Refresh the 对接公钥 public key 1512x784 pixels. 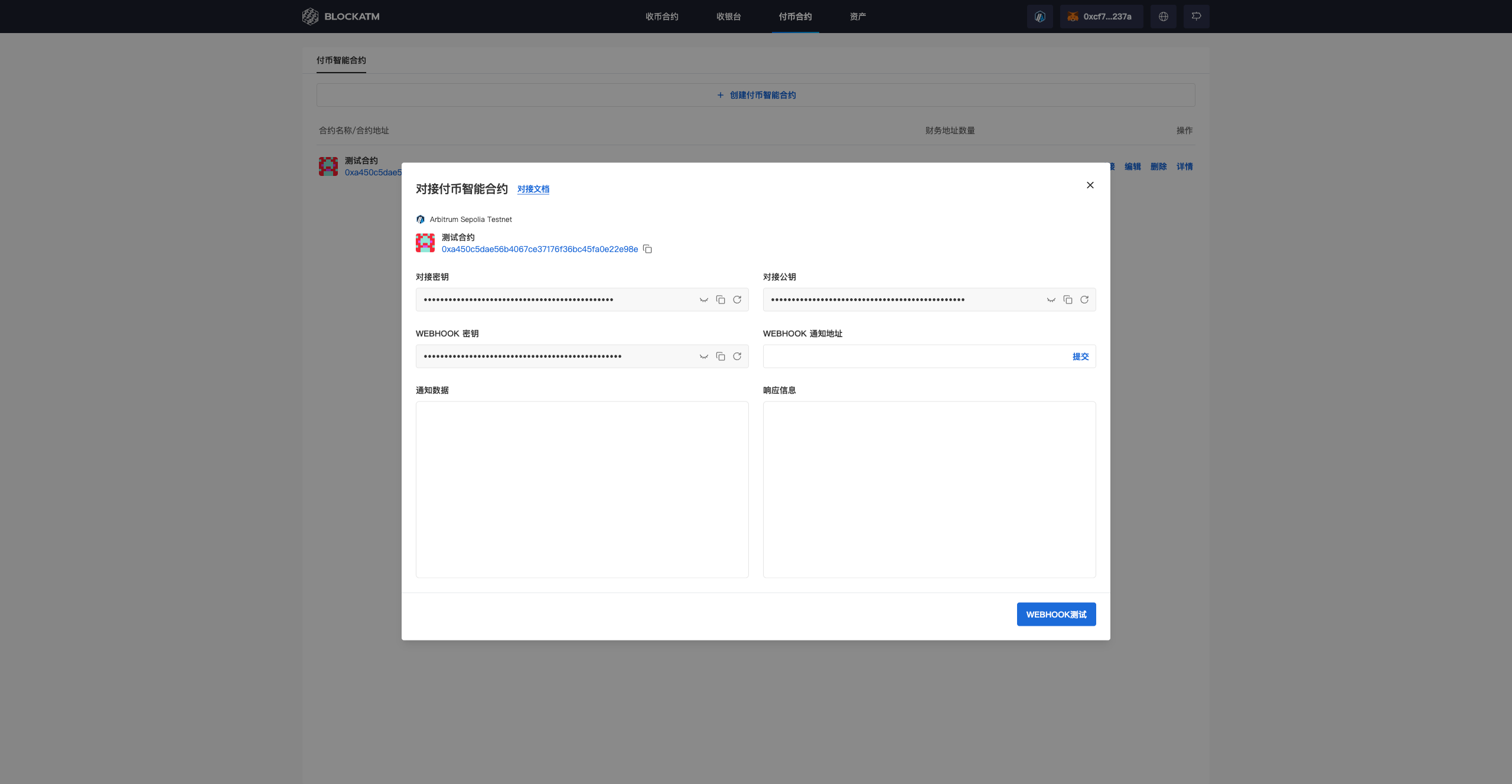(x=1084, y=300)
